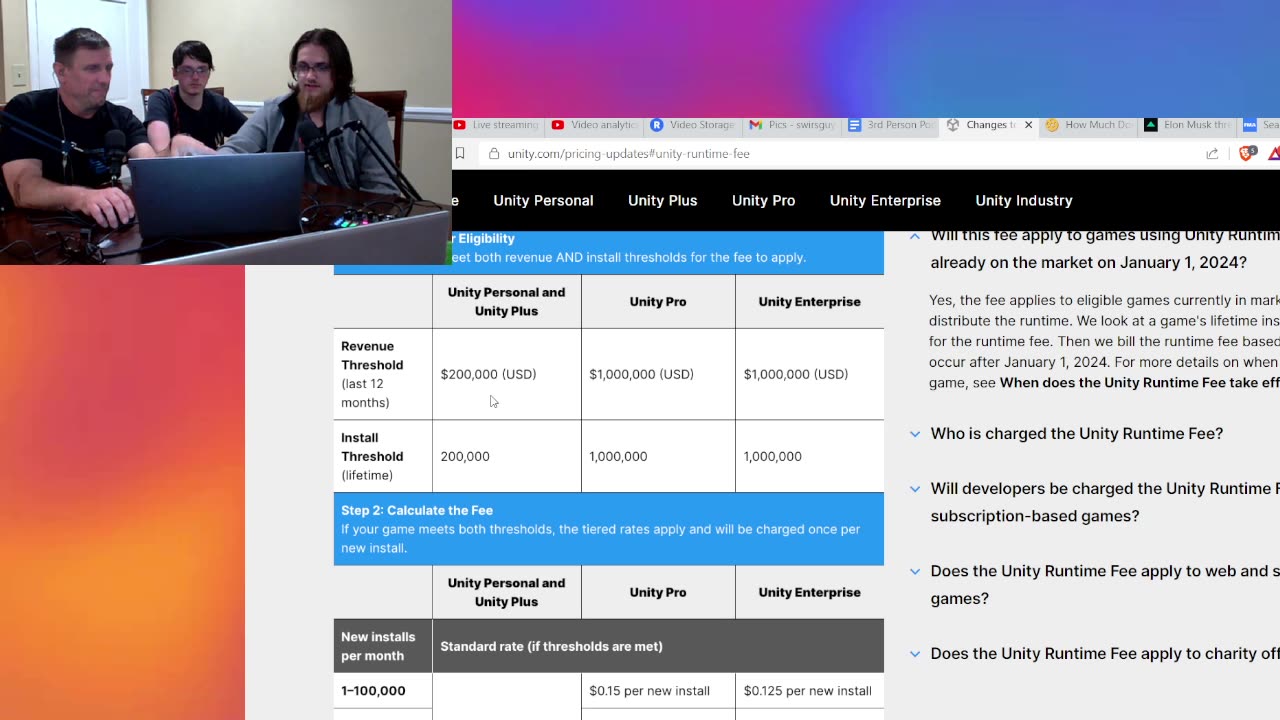Click 'When does the Unity Runtime Fee take' link
The height and width of the screenshot is (720, 1280).
click(1139, 382)
